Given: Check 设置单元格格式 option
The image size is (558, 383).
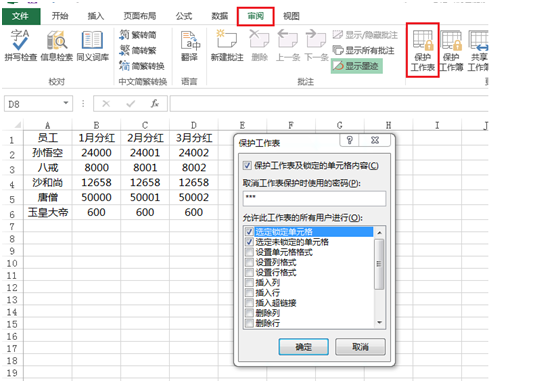Looking at the screenshot, I should pyautogui.click(x=249, y=252).
